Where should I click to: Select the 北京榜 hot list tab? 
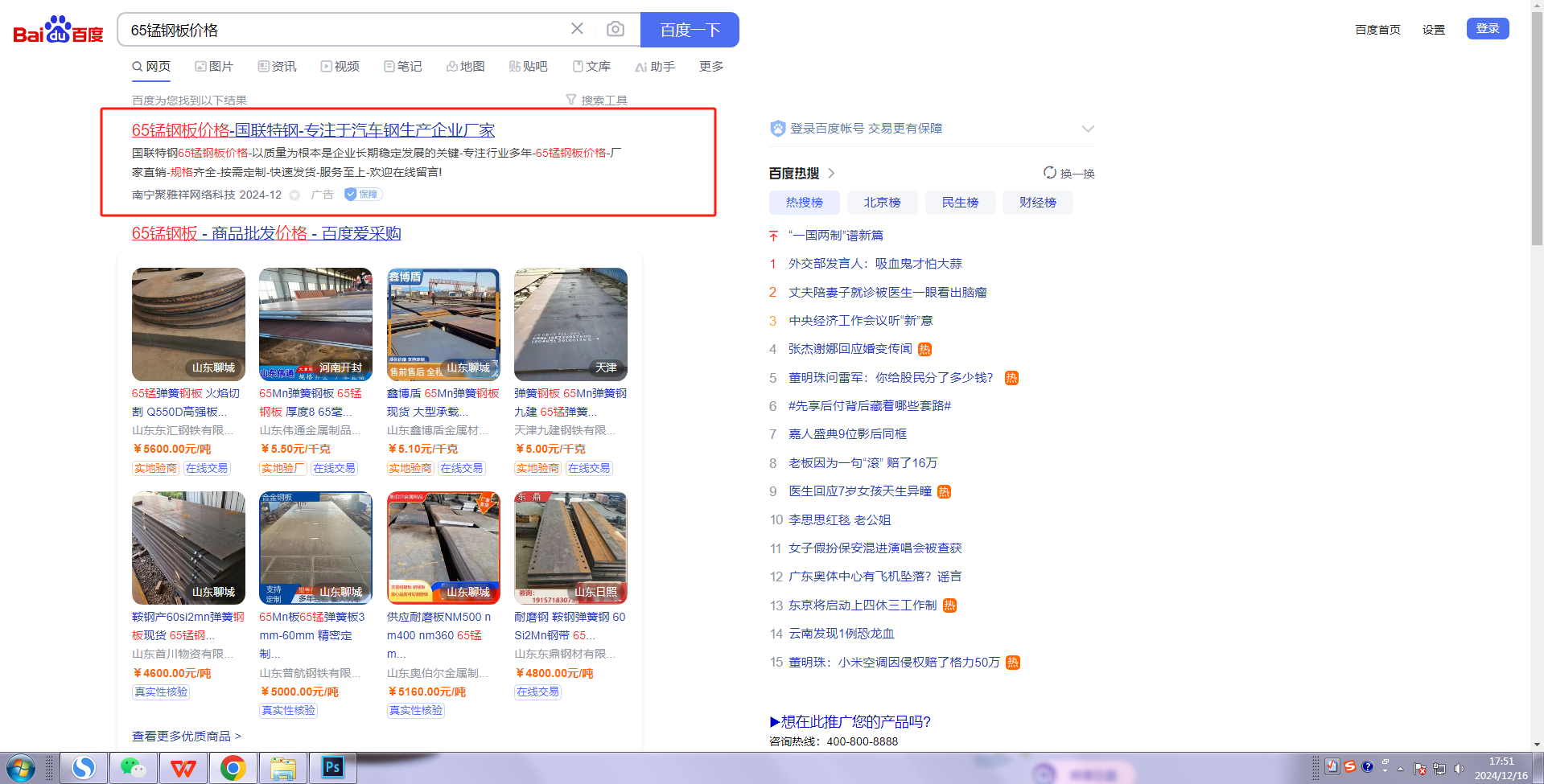pyautogui.click(x=883, y=203)
